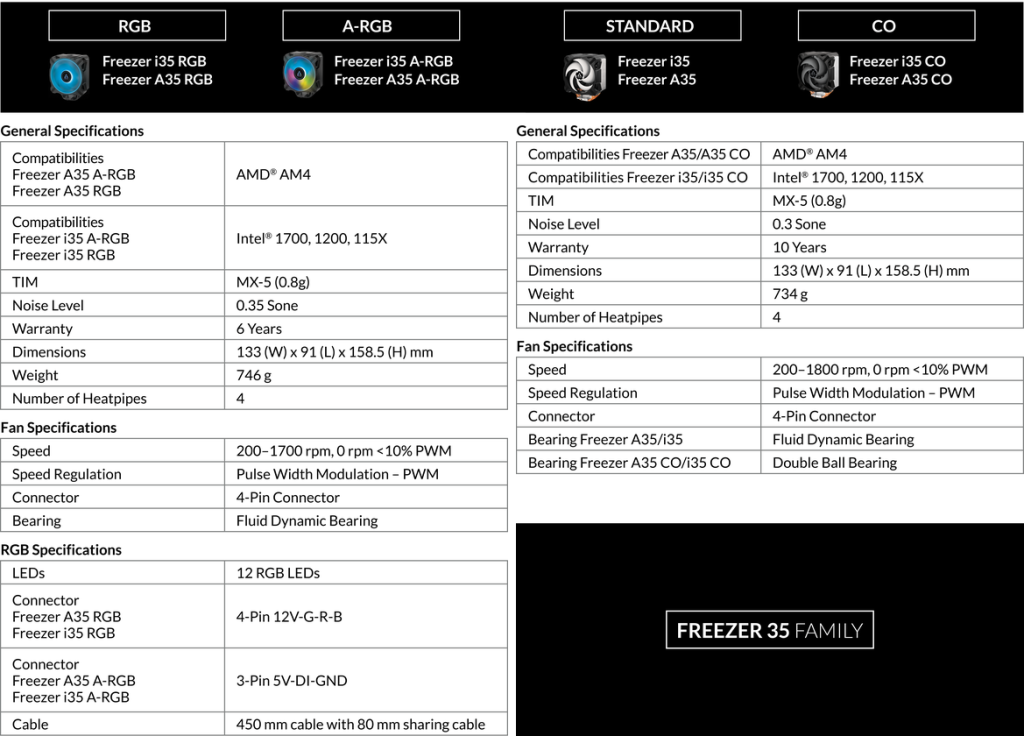Click right table 'Number of Heatpipes' label
Screen dimensions: 1024x736
click(x=595, y=317)
